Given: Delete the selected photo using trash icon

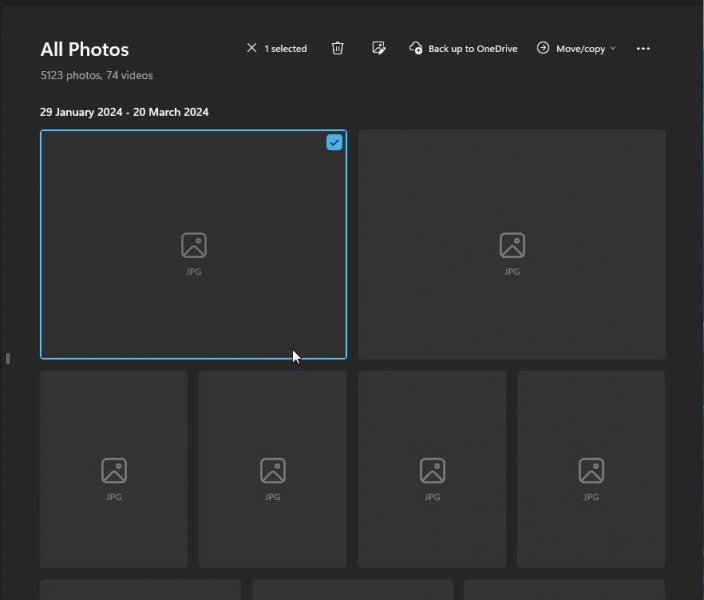Looking at the screenshot, I should point(338,48).
